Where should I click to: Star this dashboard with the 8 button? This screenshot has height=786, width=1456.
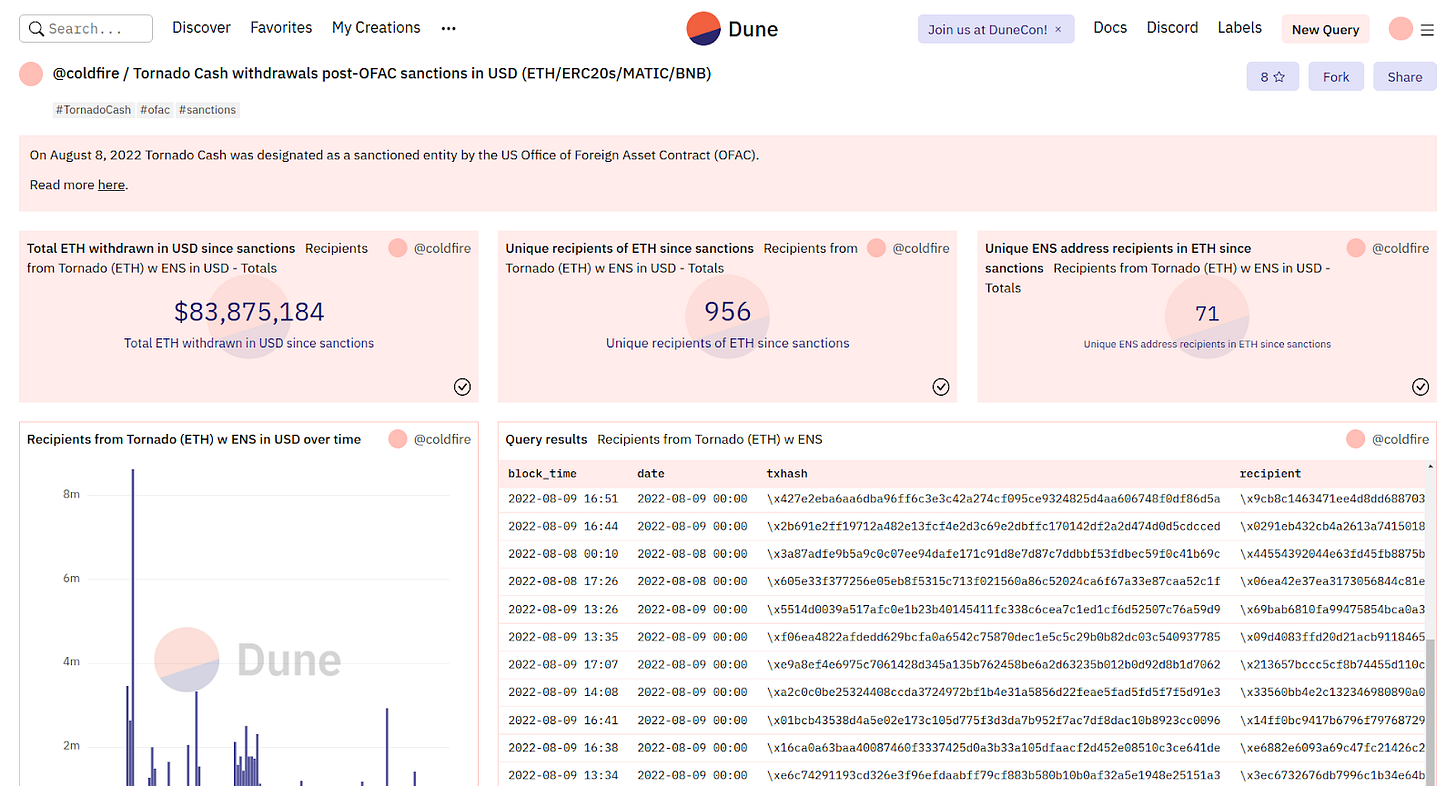[x=1272, y=76]
